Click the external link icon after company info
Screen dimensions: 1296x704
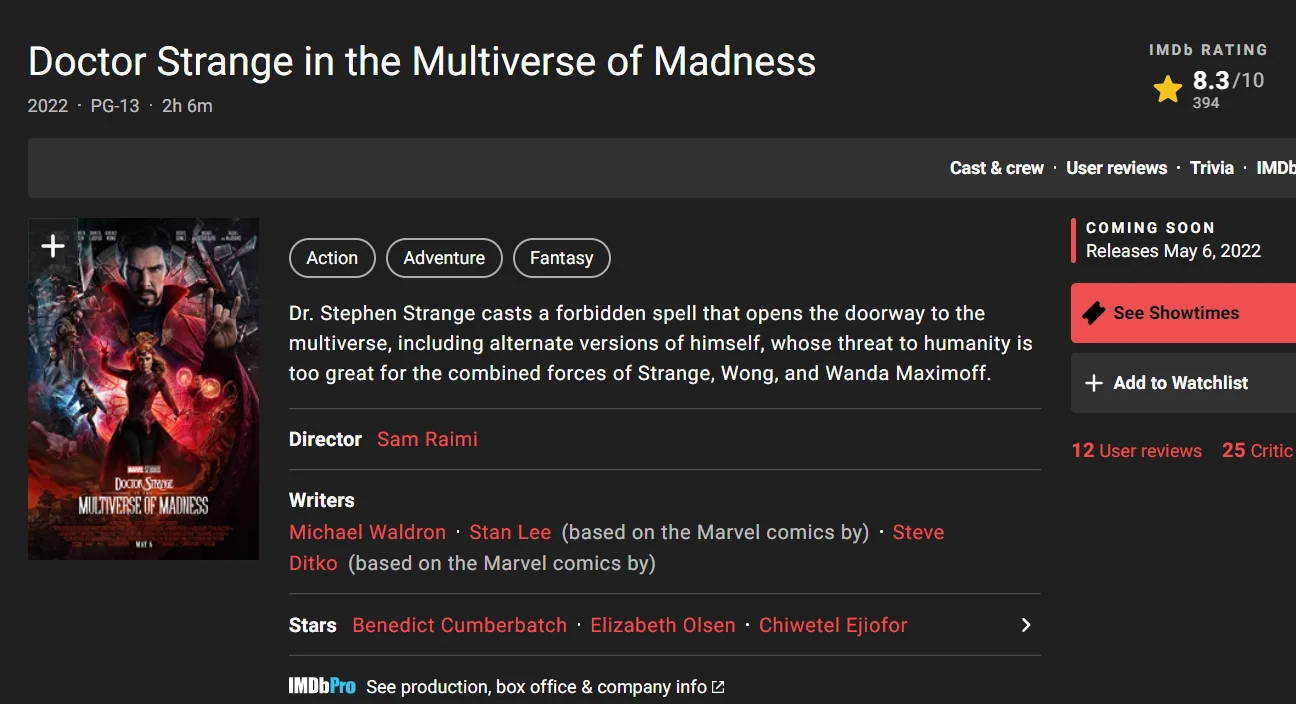coord(717,687)
